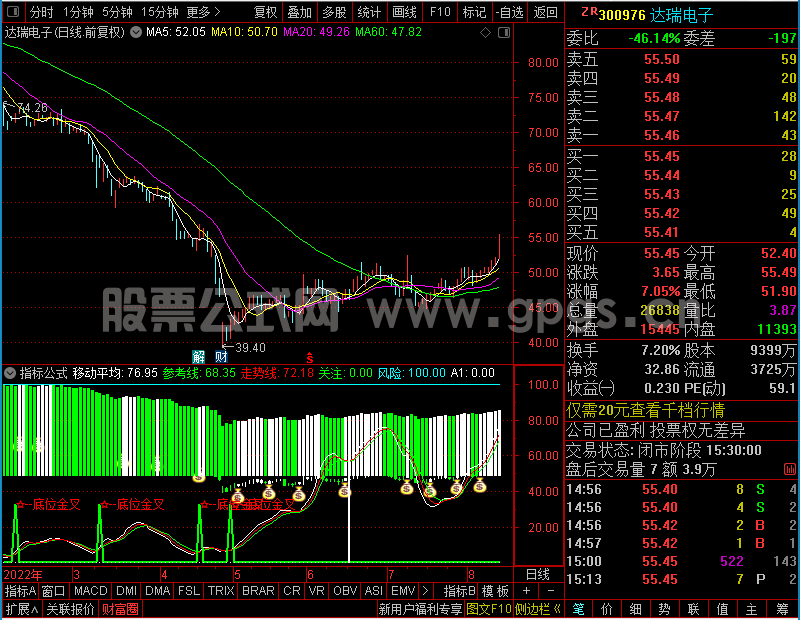Toggle the panel layout icon in top-left corner
Screen dimensions: 800x620
click(x=13, y=11)
